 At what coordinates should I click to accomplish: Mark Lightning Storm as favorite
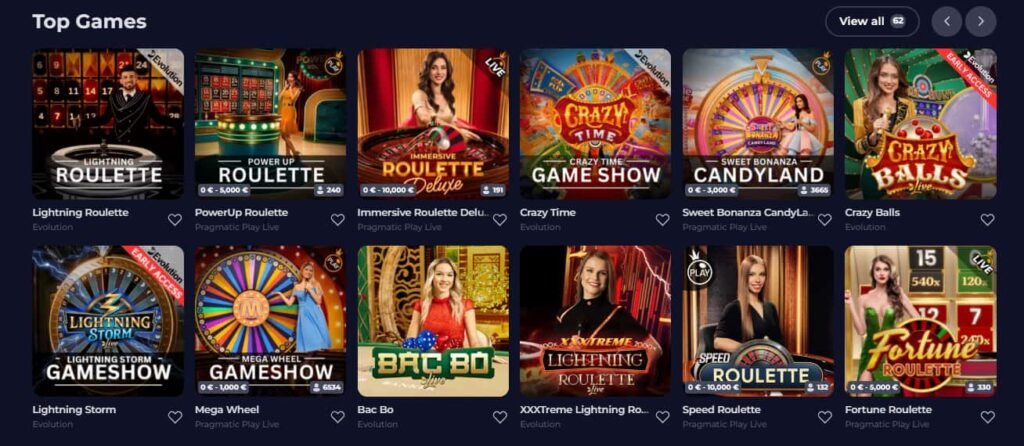[x=175, y=417]
